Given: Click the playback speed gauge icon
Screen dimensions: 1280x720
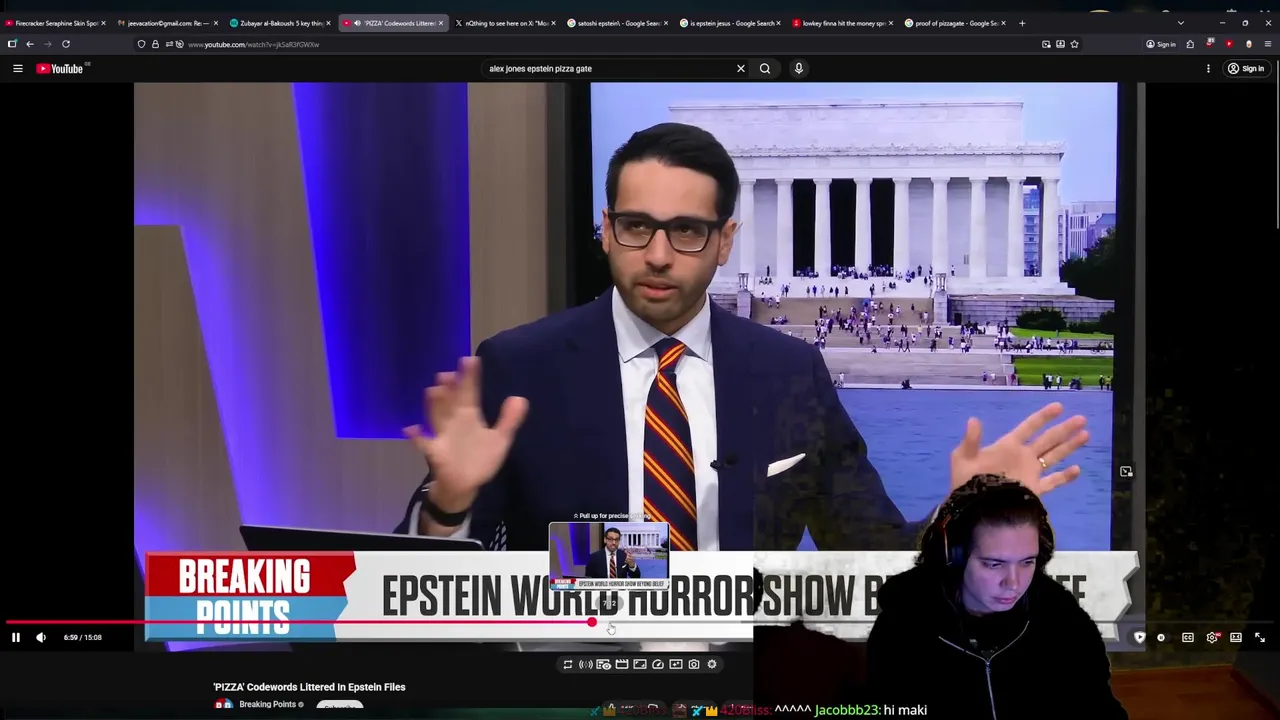Looking at the screenshot, I should coord(658,664).
